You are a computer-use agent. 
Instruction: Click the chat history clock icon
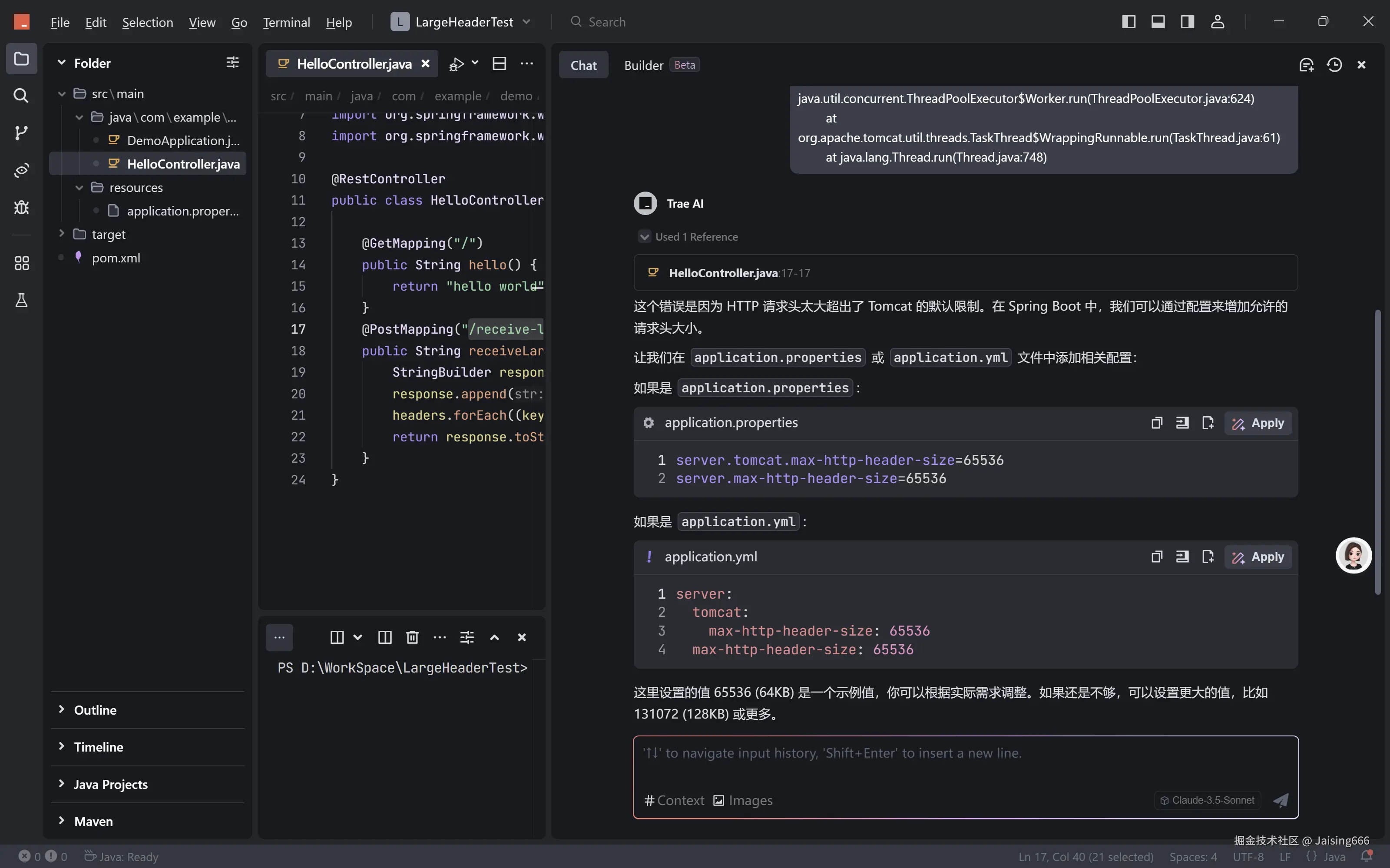[1334, 65]
